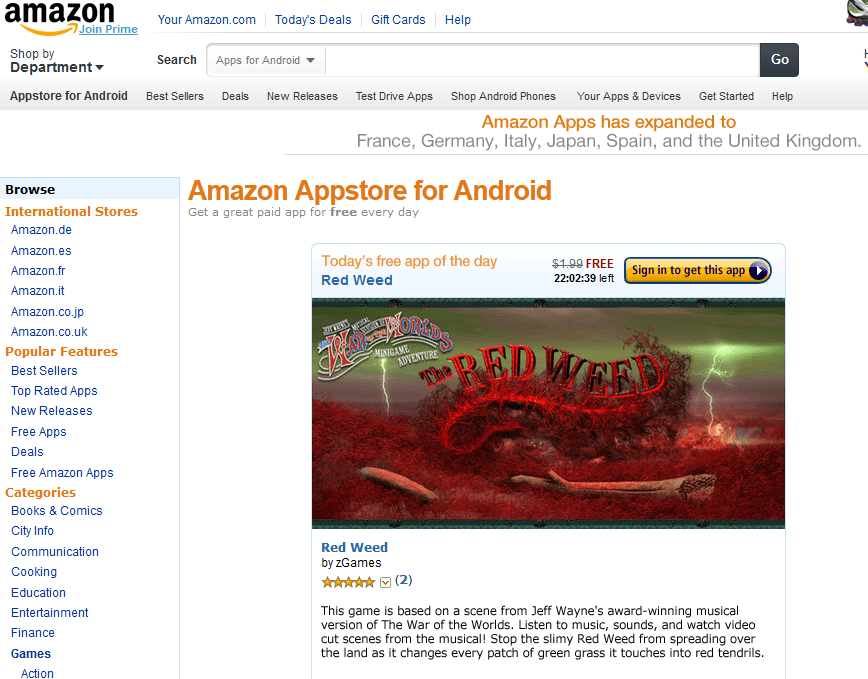Open the Action subcategory under Games
The image size is (868, 679).
37,673
